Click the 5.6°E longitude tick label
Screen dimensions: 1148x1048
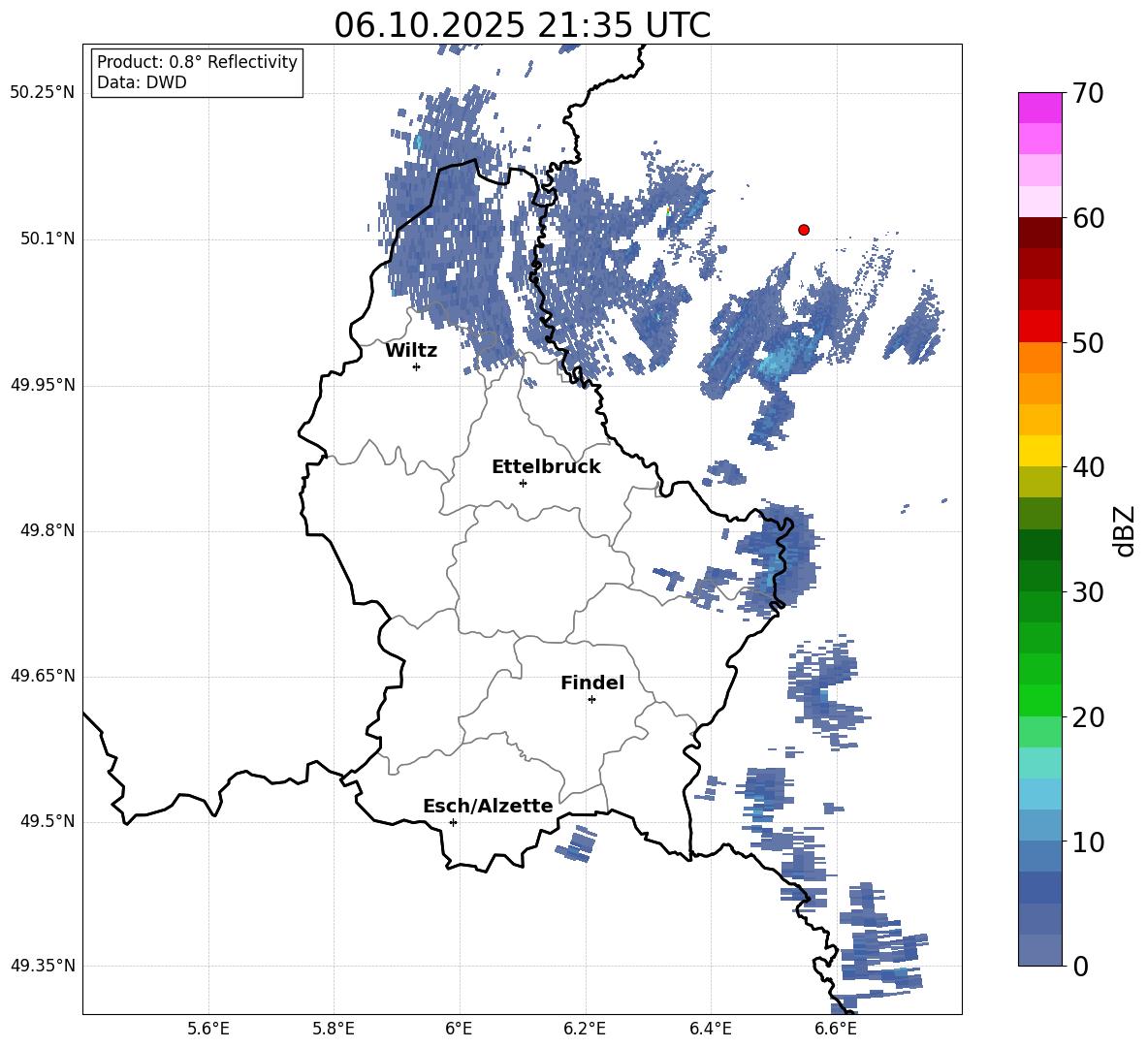(208, 1029)
